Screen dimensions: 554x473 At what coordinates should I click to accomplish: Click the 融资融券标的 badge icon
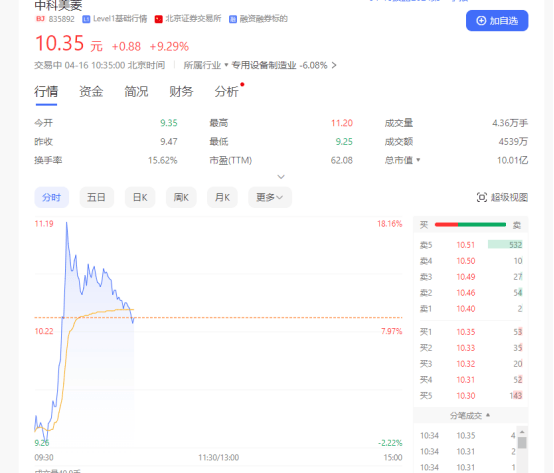[233, 19]
